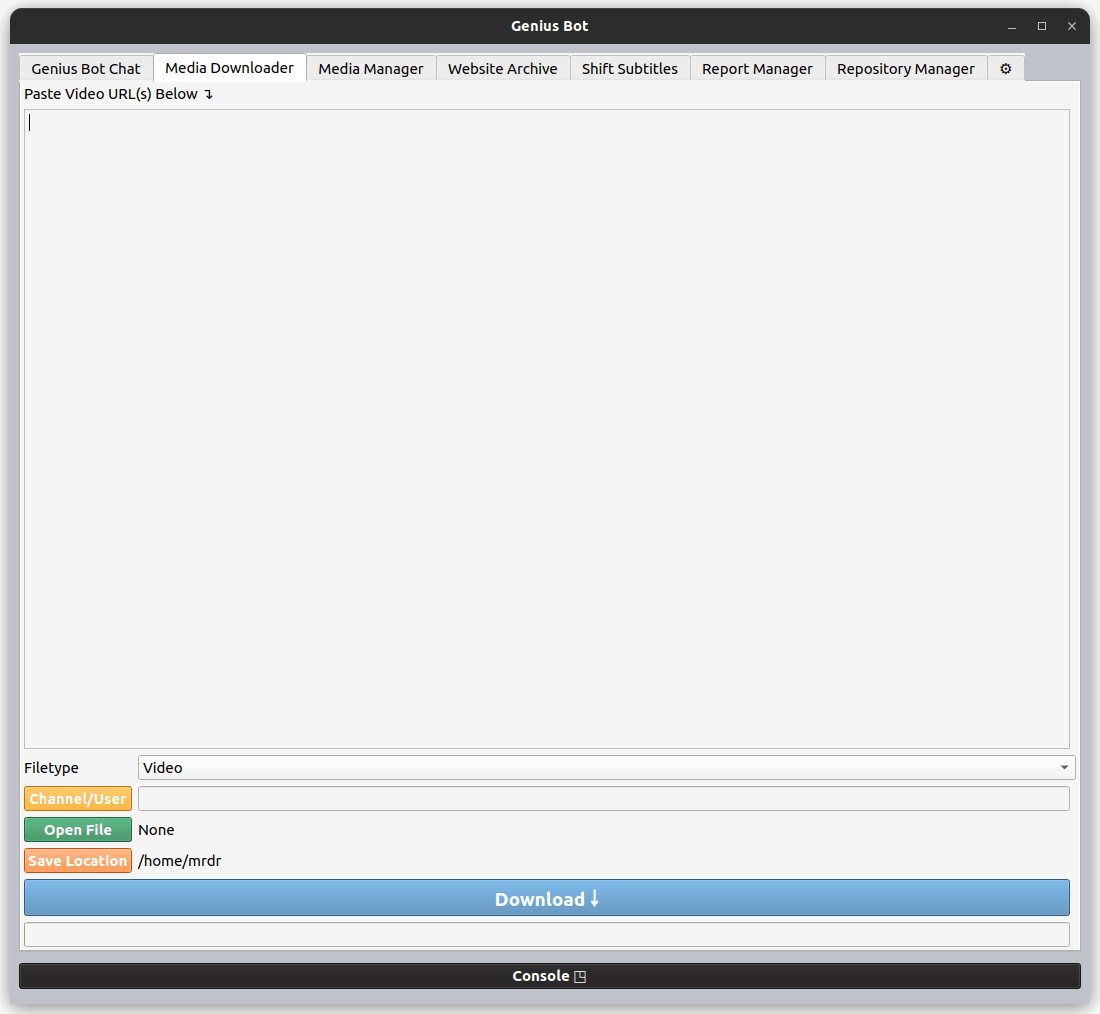The image size is (1100, 1014).
Task: Click the orange Channel/User button
Action: pyautogui.click(x=77, y=799)
